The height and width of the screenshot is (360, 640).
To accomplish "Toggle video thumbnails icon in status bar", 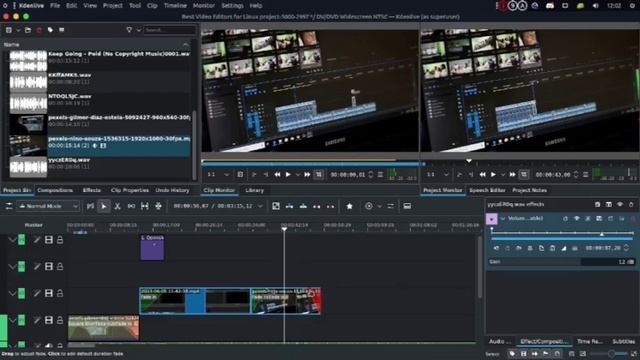I will pos(524,354).
